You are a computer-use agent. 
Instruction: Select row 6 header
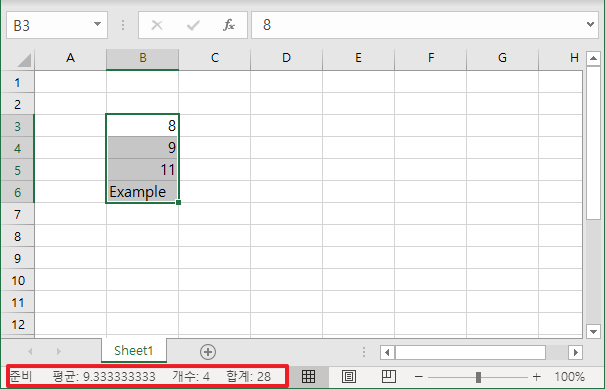(x=17, y=192)
